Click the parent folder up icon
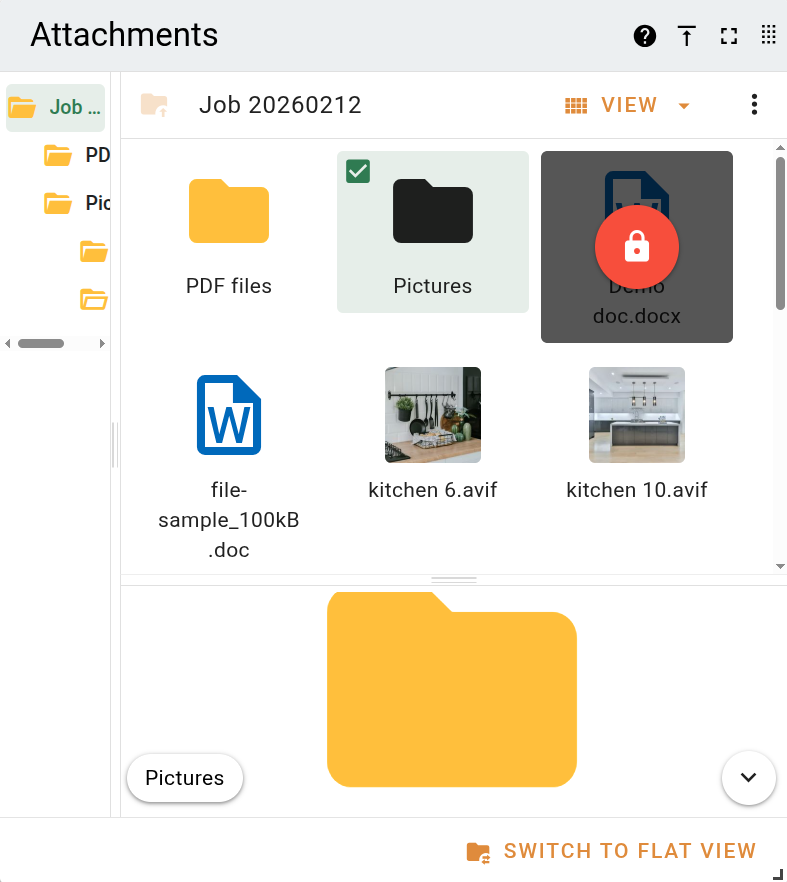Image resolution: width=787 pixels, height=882 pixels. pyautogui.click(x=154, y=105)
